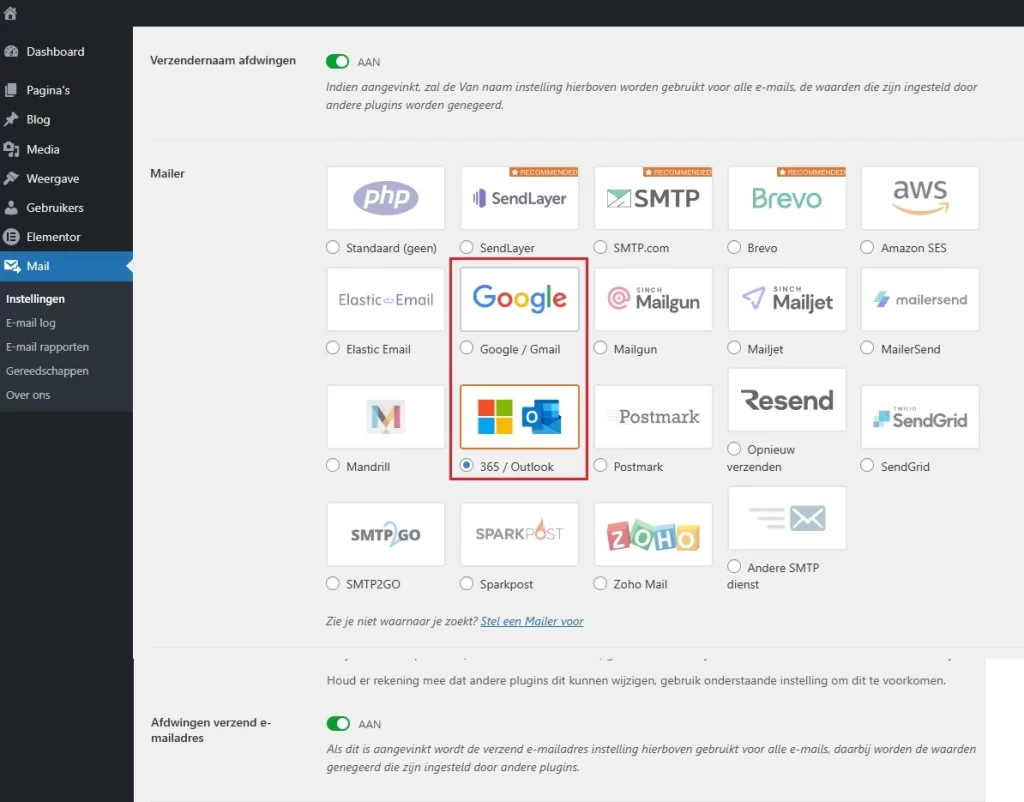
Task: Select Postmark radio button
Action: pyautogui.click(x=600, y=466)
